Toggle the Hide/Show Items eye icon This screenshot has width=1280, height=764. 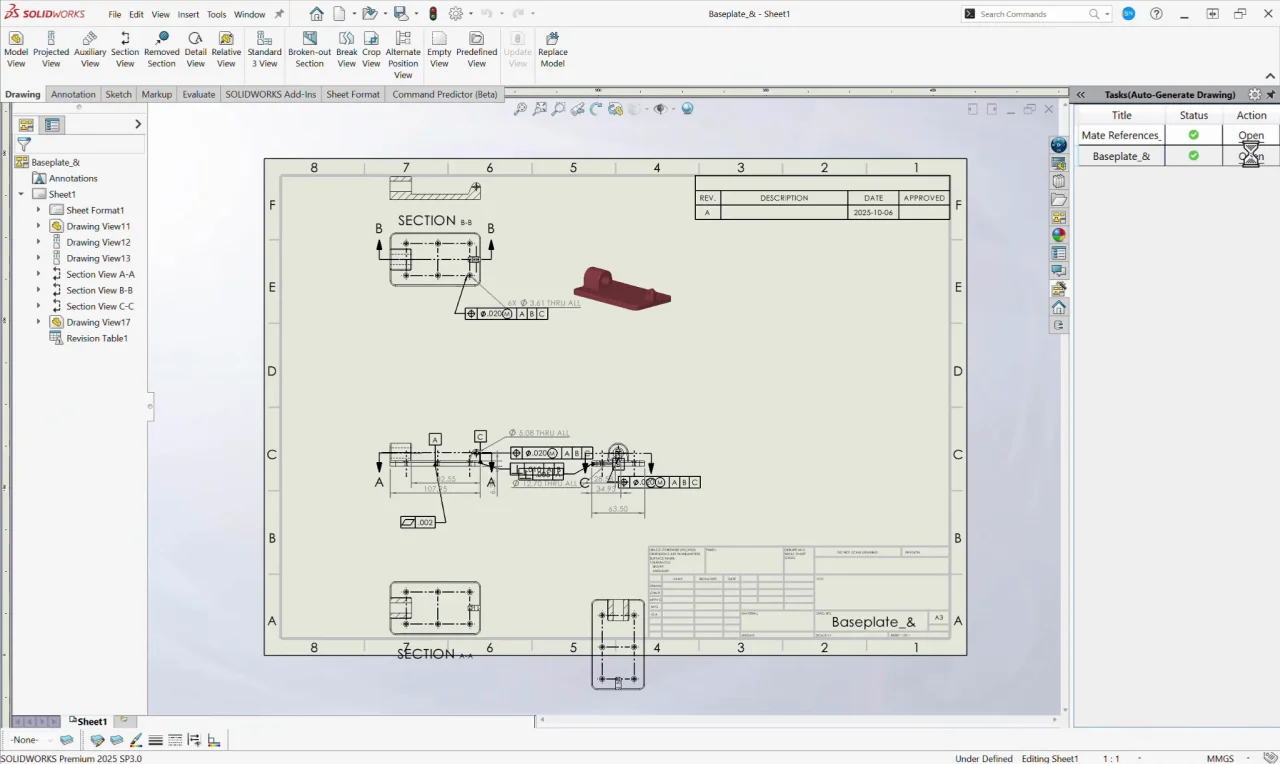pos(659,109)
